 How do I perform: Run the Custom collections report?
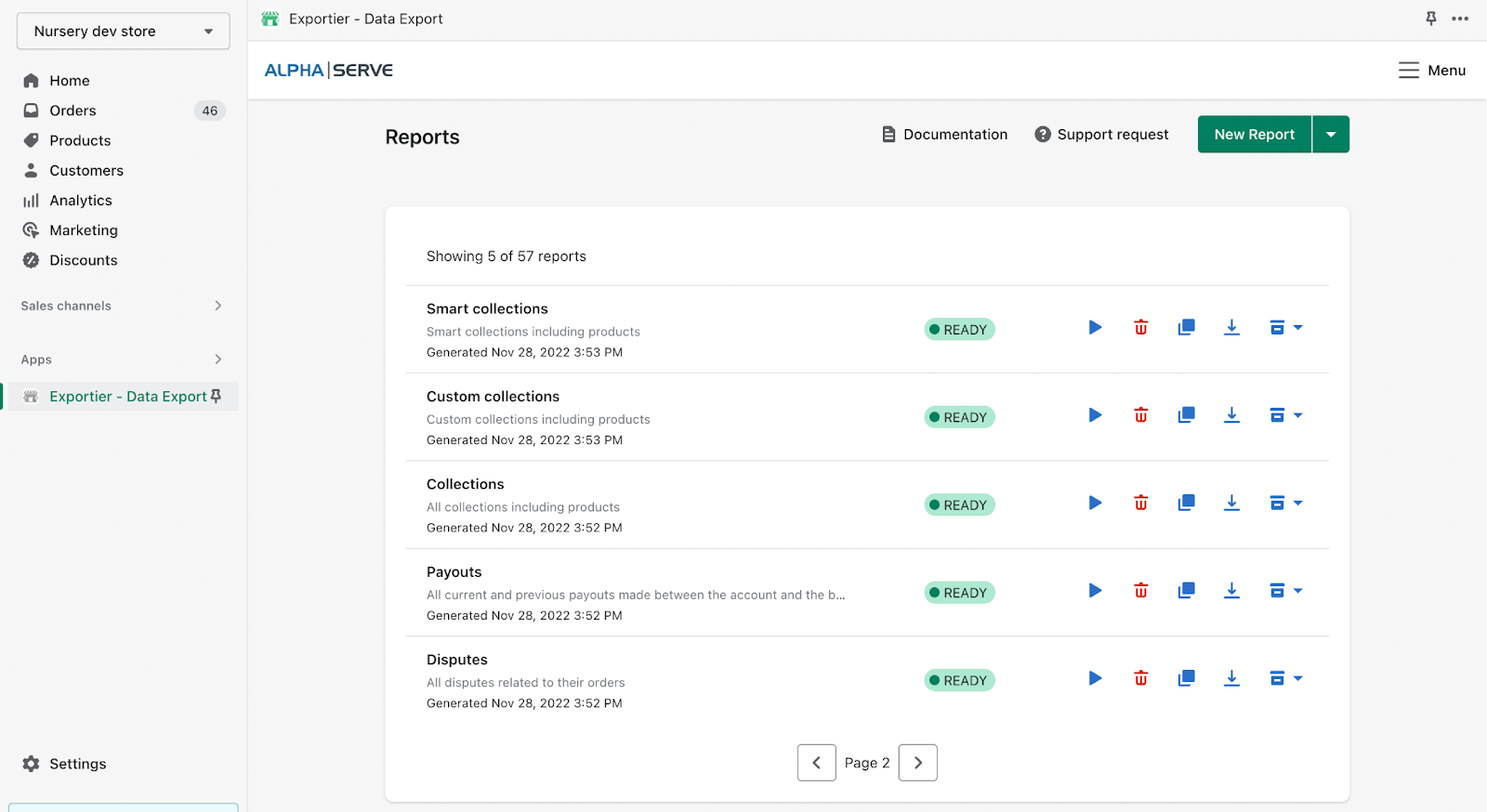1095,415
